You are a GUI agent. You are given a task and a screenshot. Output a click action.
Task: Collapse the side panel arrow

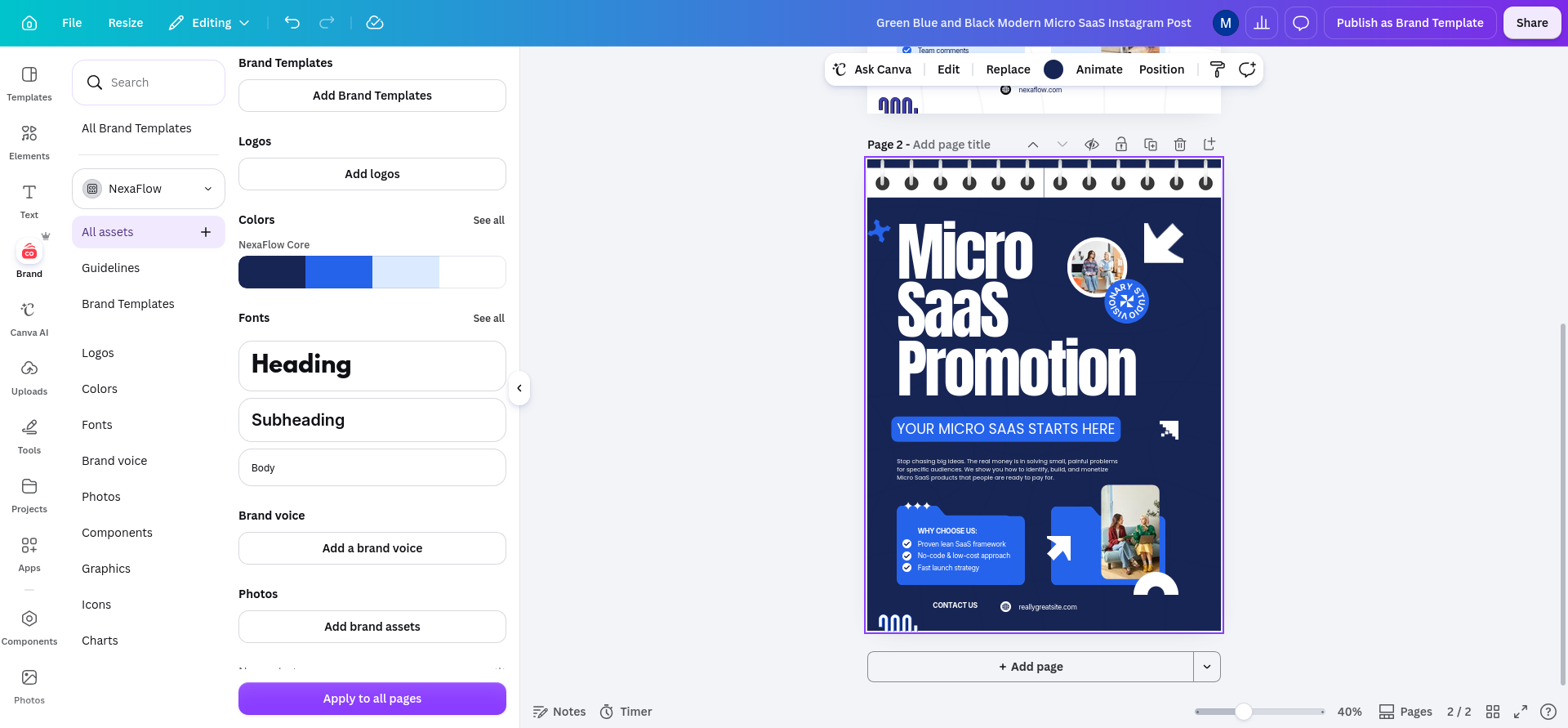tap(519, 388)
